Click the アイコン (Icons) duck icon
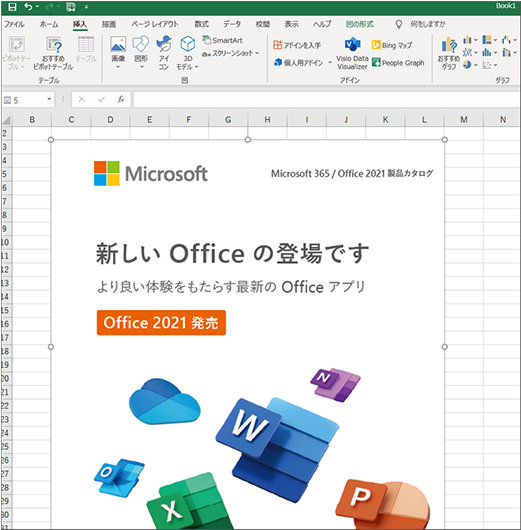 pos(164,44)
